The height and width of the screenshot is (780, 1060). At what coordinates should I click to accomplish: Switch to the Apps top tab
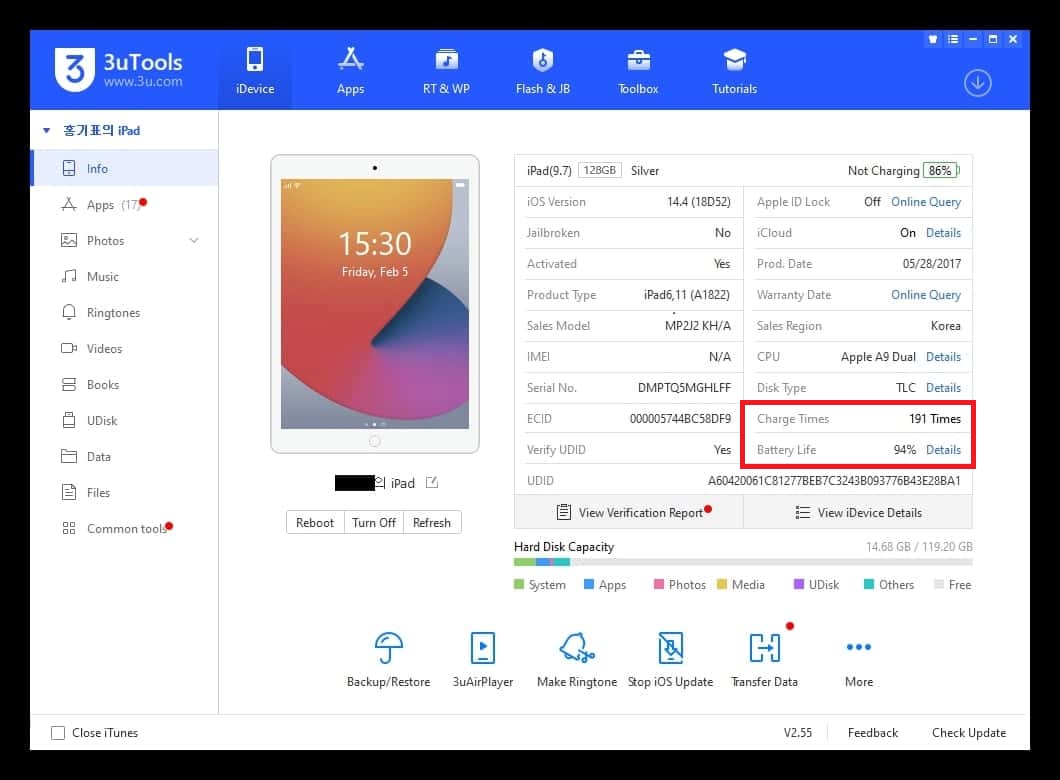[x=350, y=70]
